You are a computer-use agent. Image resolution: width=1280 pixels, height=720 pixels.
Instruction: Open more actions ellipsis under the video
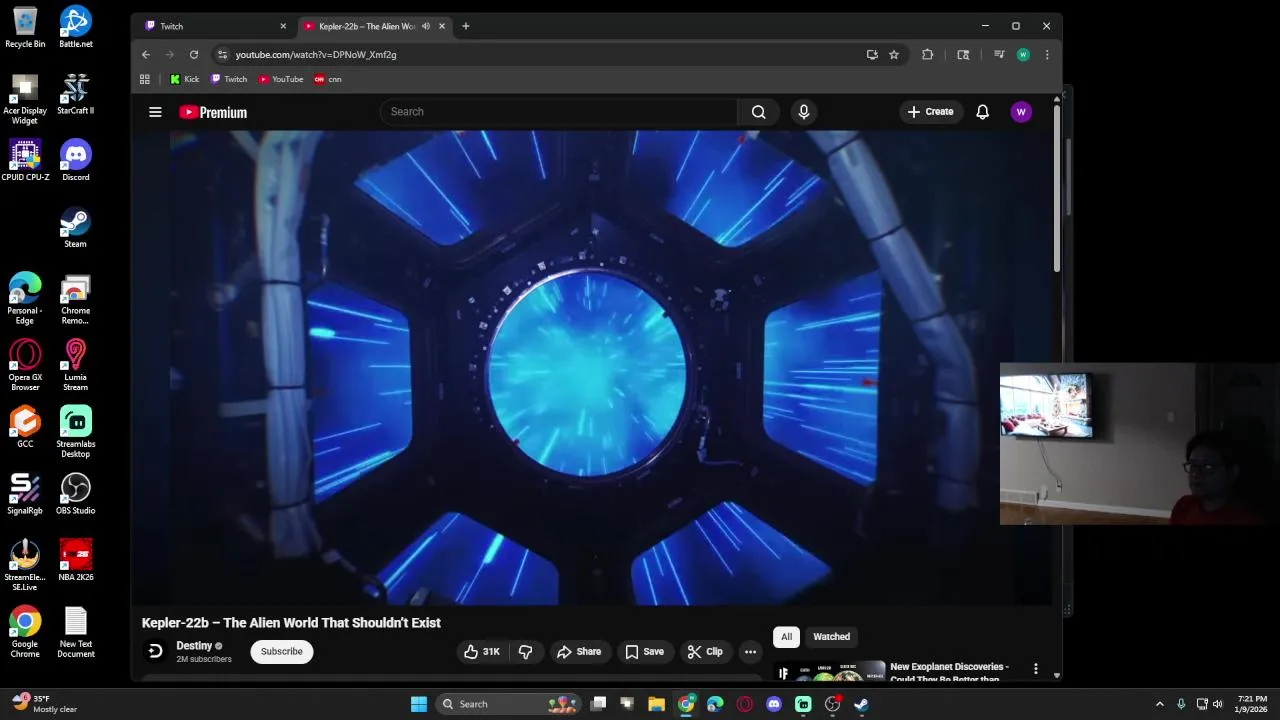[x=750, y=652]
